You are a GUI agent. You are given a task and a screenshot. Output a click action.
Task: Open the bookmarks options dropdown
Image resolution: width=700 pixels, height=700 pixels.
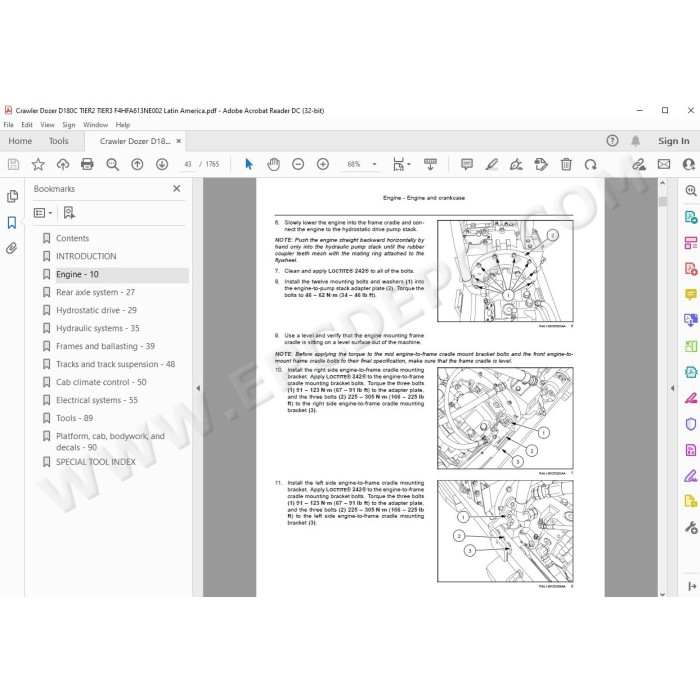click(43, 213)
